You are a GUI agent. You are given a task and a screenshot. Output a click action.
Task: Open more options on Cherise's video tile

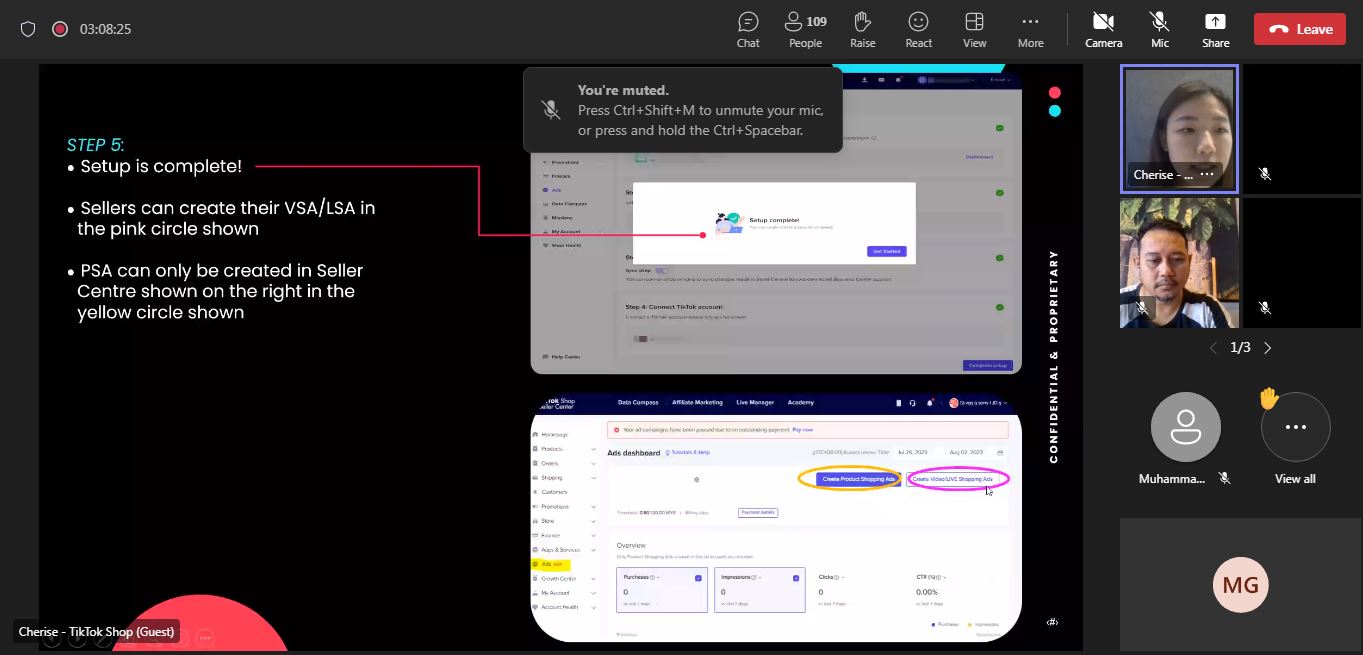tap(1207, 174)
